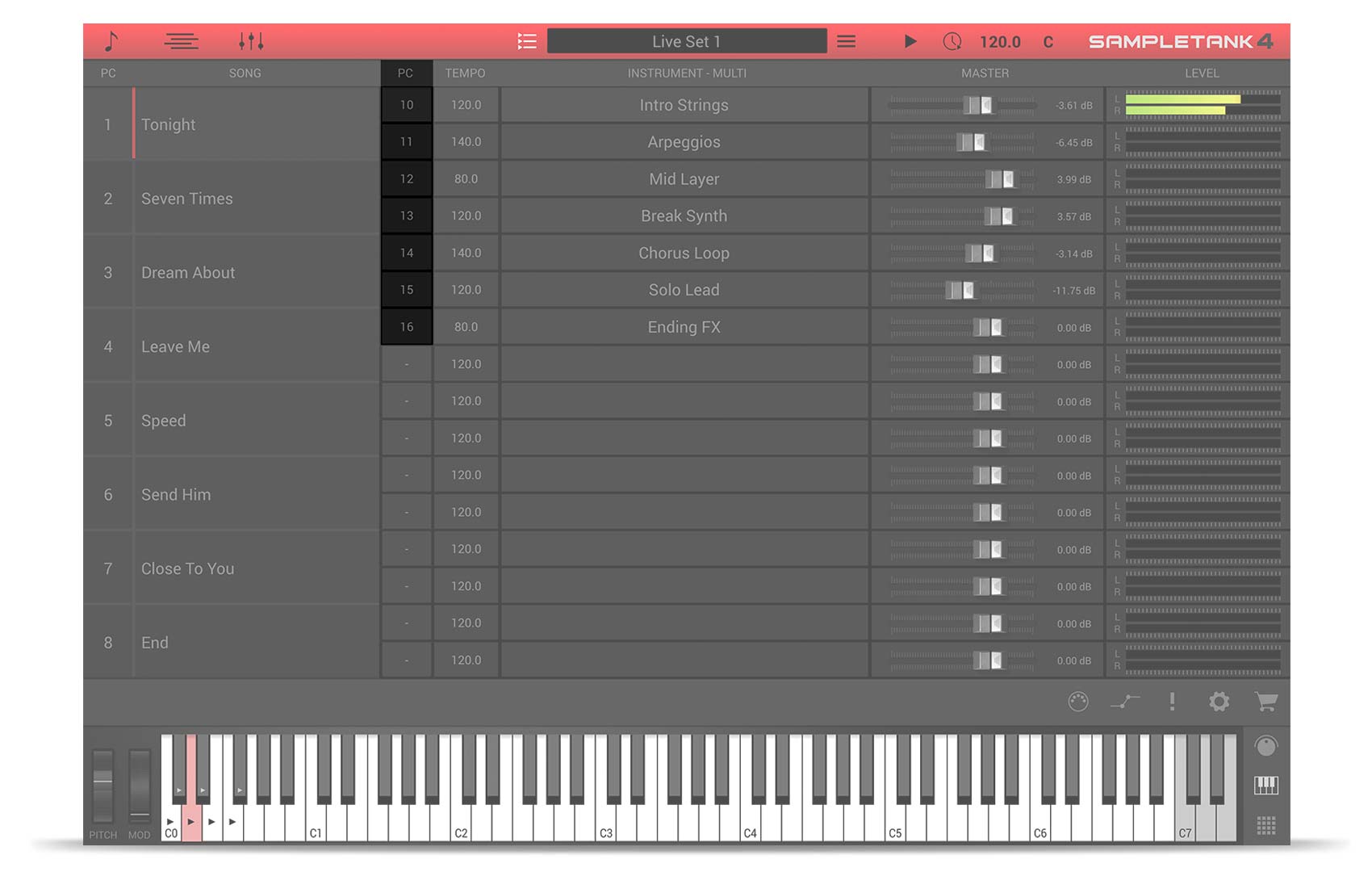Click the stacked lines layers icon

(181, 41)
